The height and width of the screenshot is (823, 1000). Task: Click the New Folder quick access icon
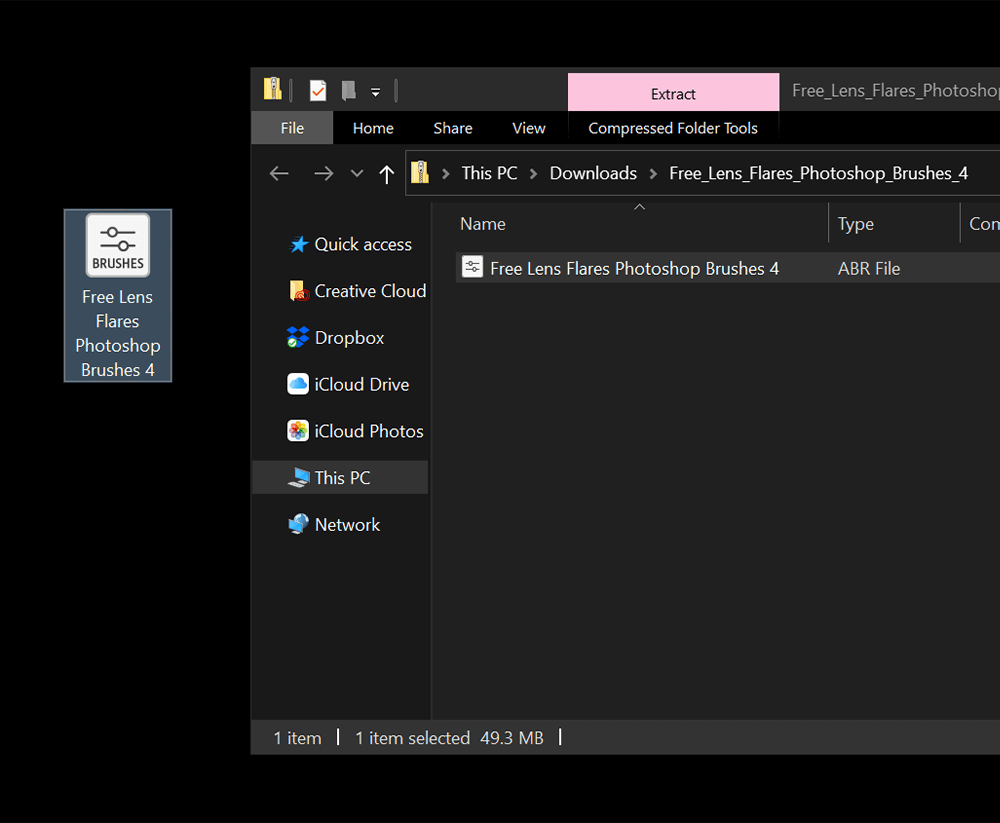click(348, 90)
